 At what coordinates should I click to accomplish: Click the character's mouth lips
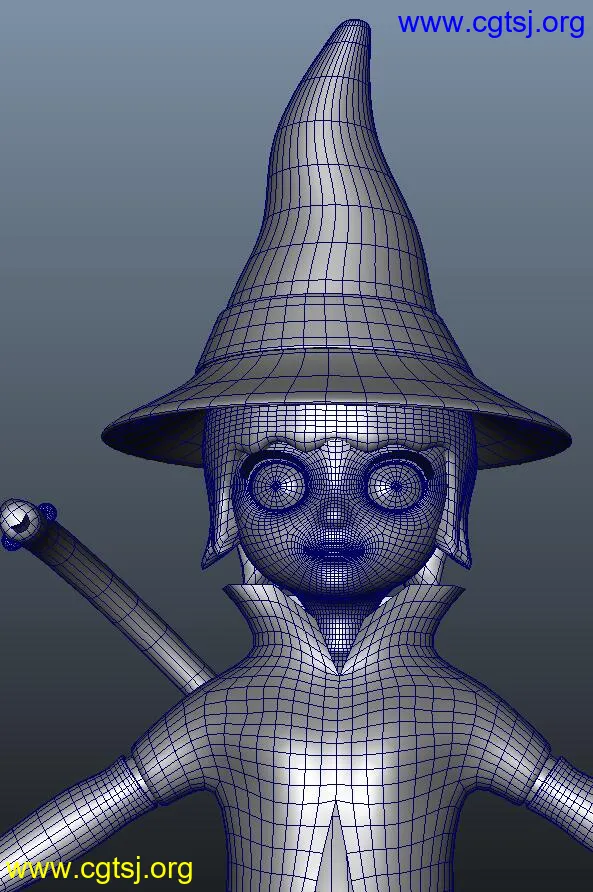(333, 551)
